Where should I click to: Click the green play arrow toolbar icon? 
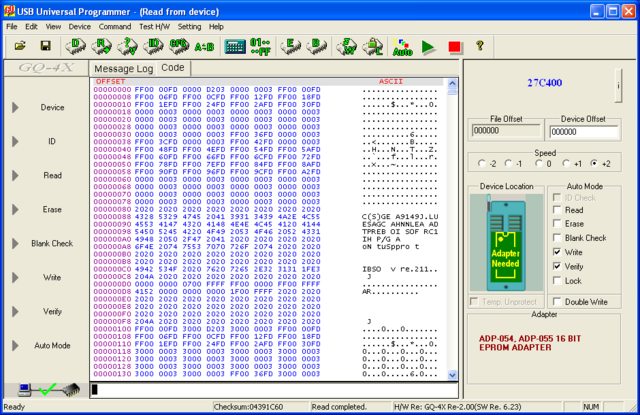[428, 47]
